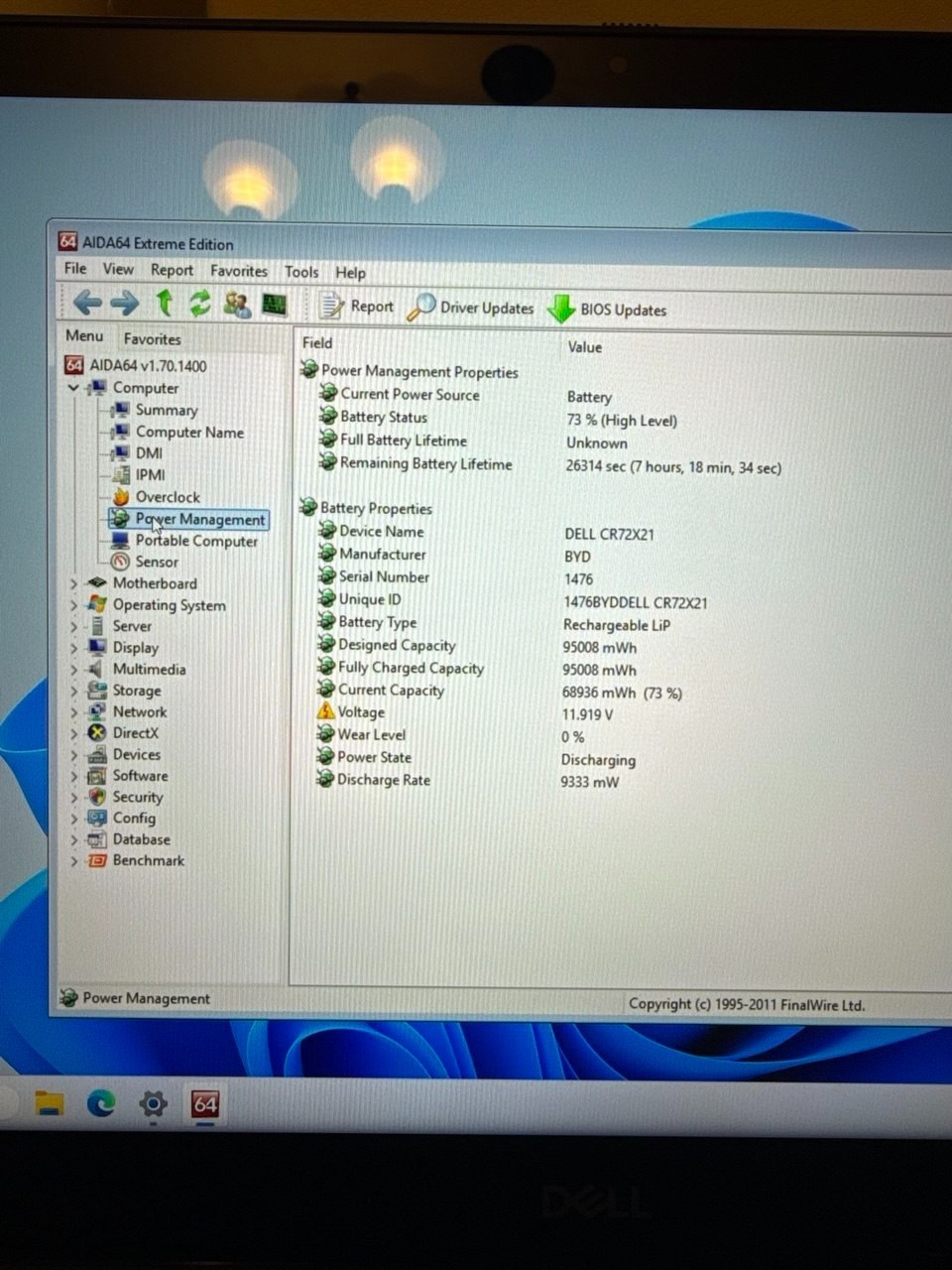The width and height of the screenshot is (952, 1270).
Task: Select IPMI tree item
Action: click(139, 474)
